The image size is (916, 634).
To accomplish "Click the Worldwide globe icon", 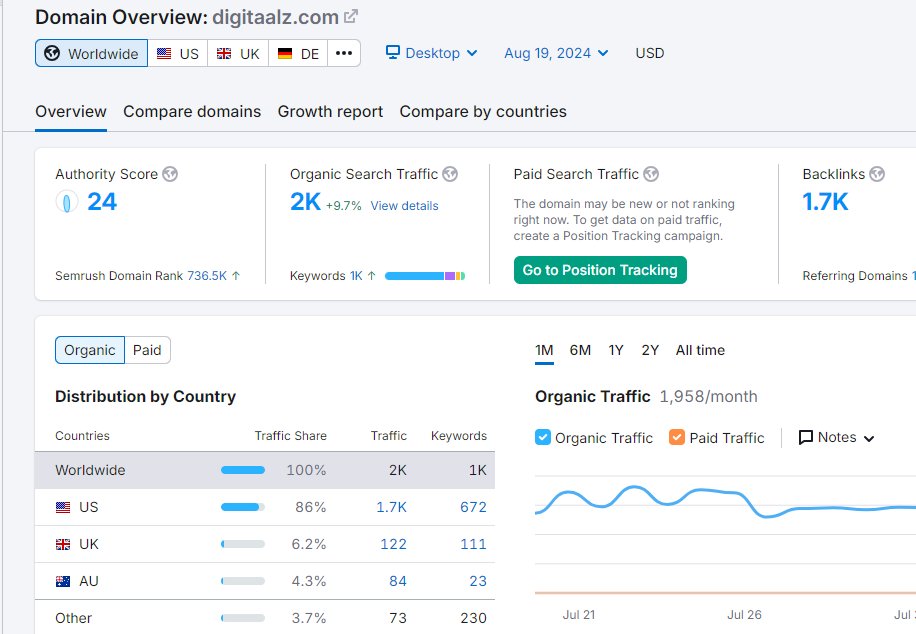I will click(52, 53).
